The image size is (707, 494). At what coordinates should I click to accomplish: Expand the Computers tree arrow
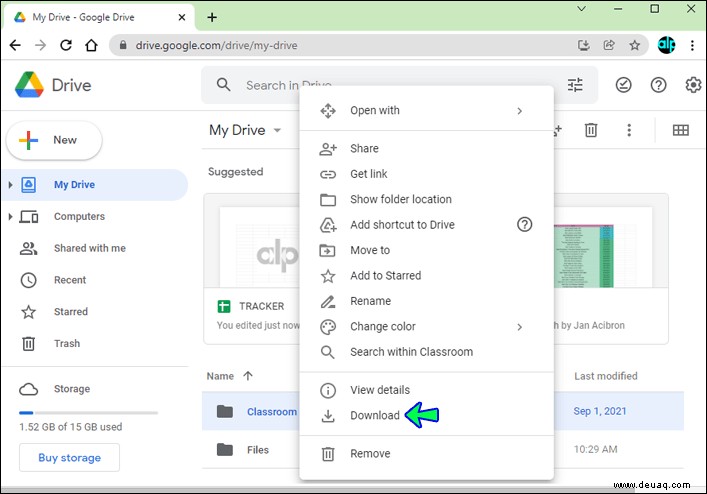10,216
